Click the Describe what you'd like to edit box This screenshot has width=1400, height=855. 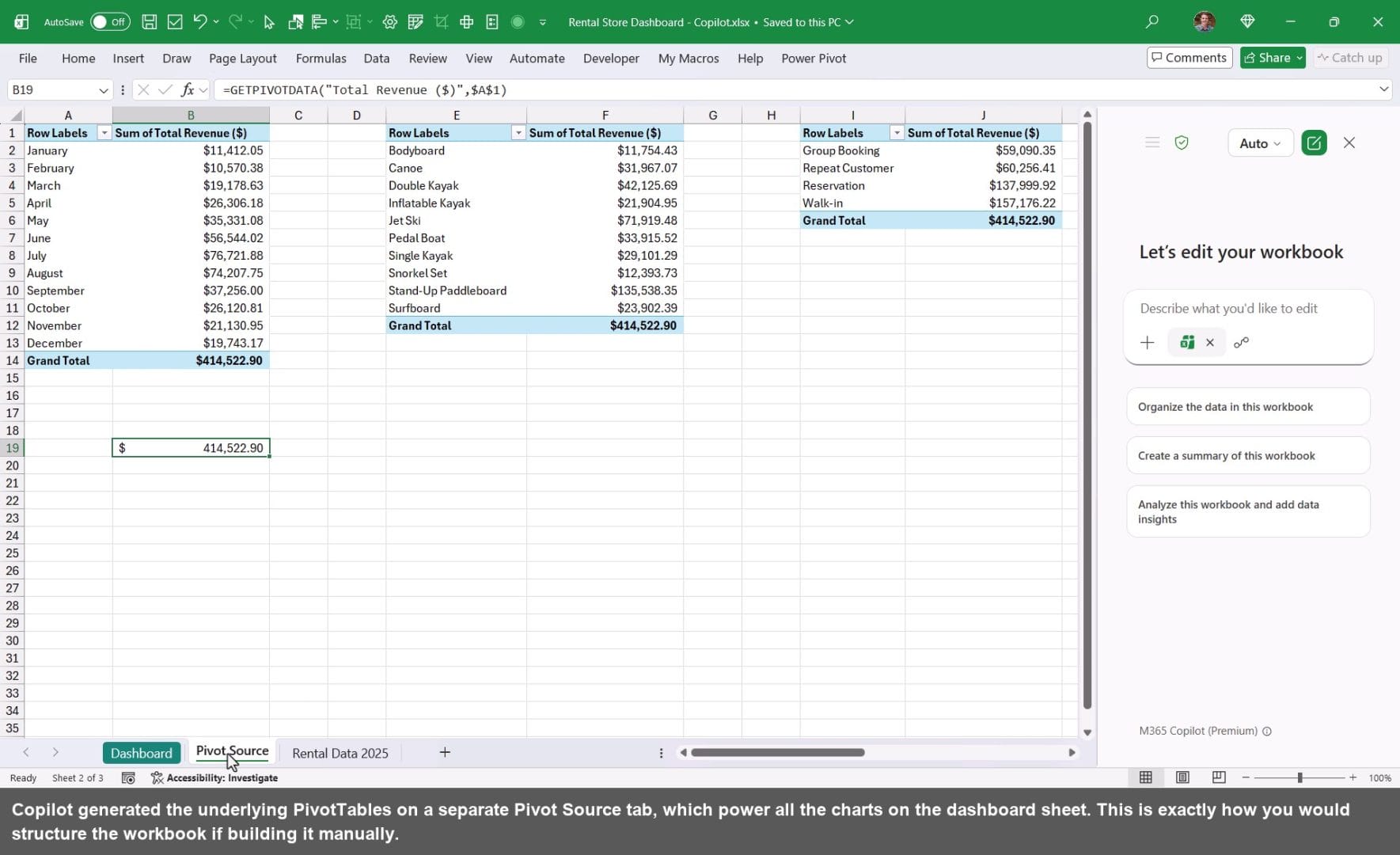tap(1249, 309)
